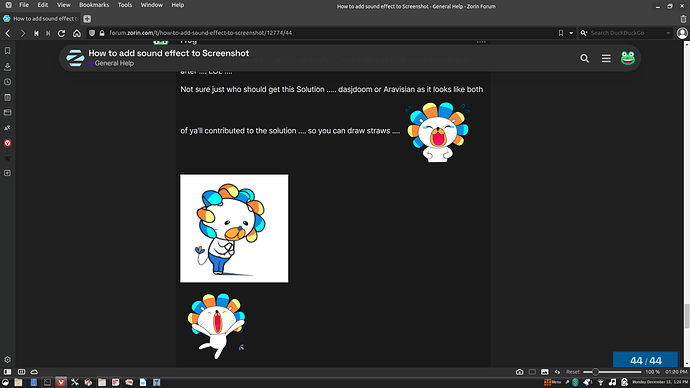Open the topic title 'How to add sound effect to Screenshot'
This screenshot has width=690, height=388.
pyautogui.click(x=169, y=53)
